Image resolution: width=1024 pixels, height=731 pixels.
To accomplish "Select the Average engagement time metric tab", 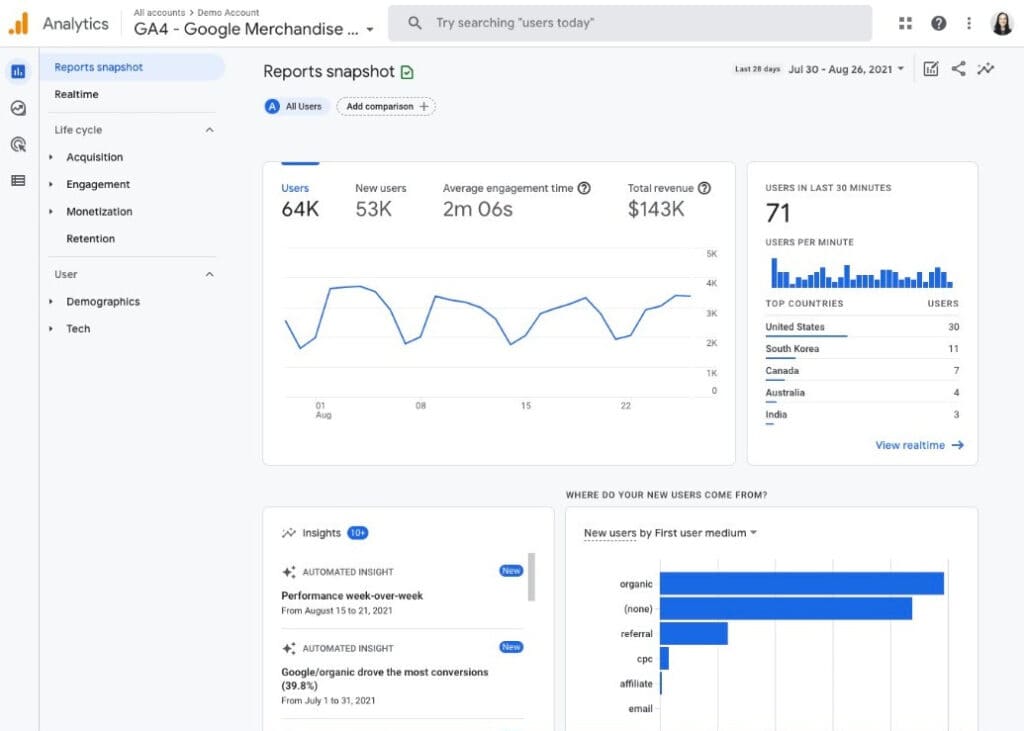I will click(516, 201).
